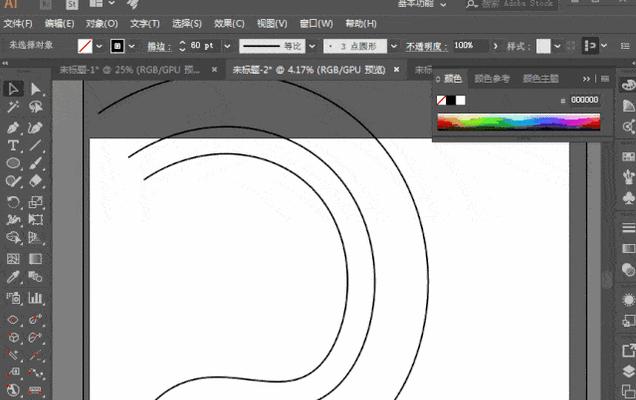Switch to the 颜色参考 panel tab
Screen dimensions: 636x400
(x=492, y=79)
